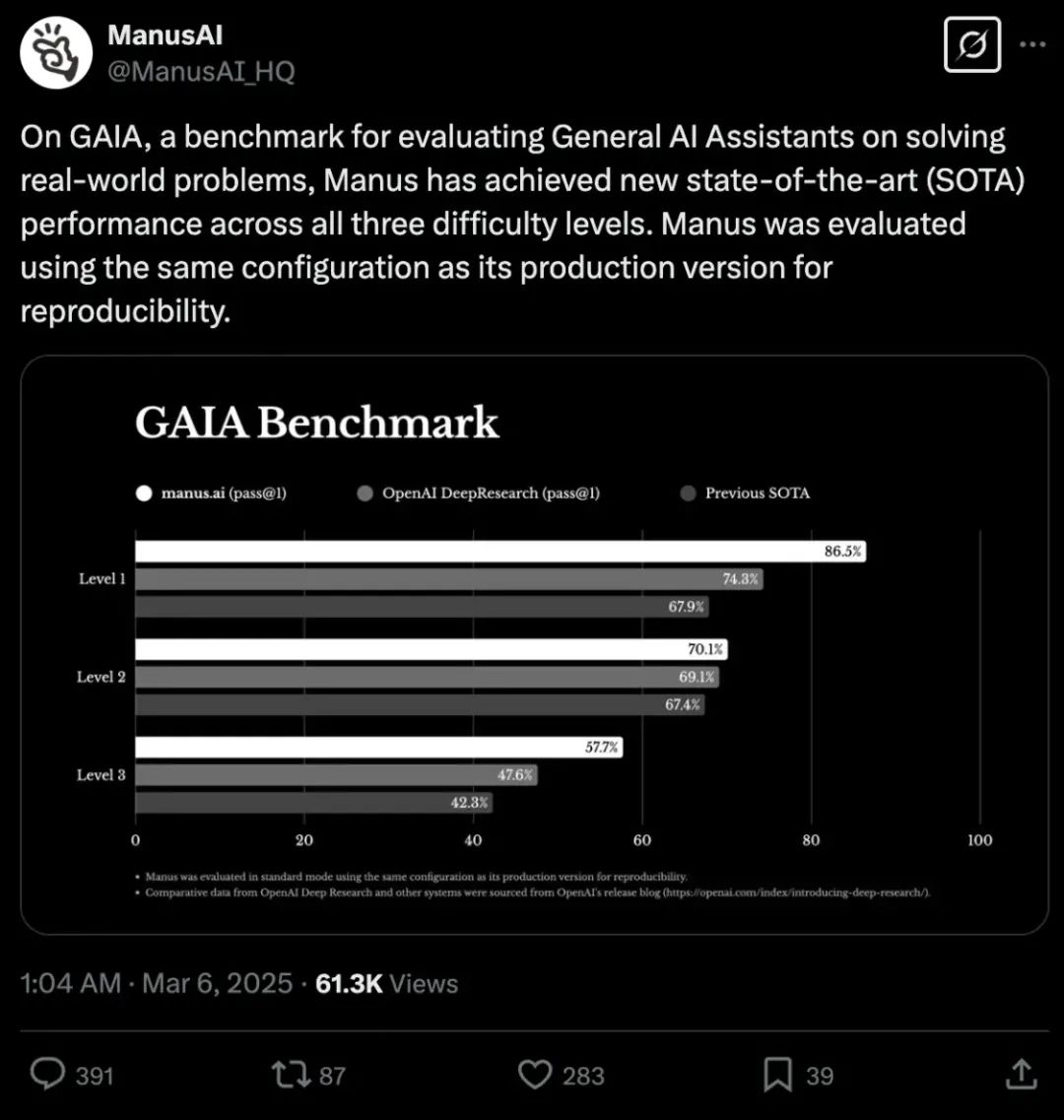This screenshot has height=1120, width=1064.
Task: Open the 1:04 AM Mar 6, 2025 timestamp
Action: [157, 984]
